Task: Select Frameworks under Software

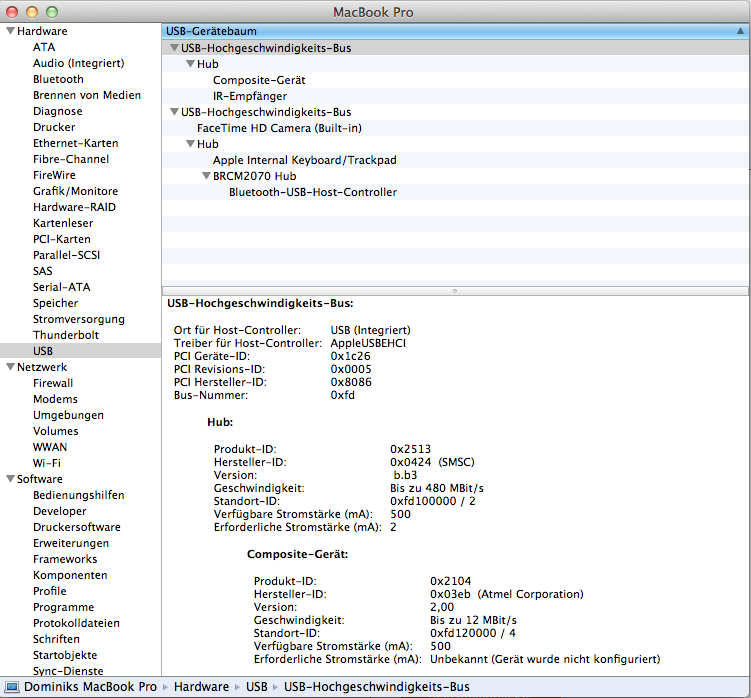Action: click(65, 559)
